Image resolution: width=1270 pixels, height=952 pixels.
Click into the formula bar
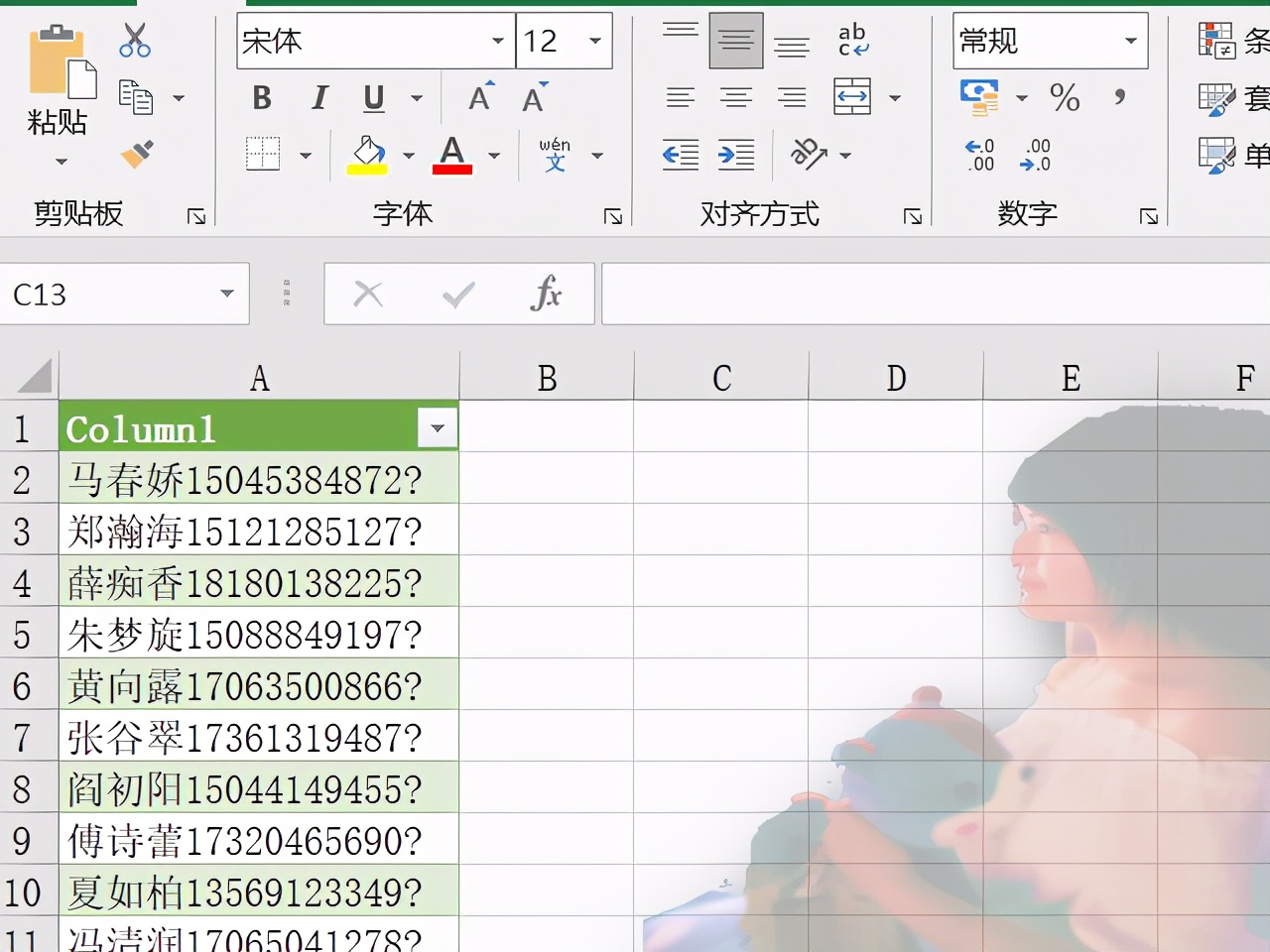tap(936, 294)
